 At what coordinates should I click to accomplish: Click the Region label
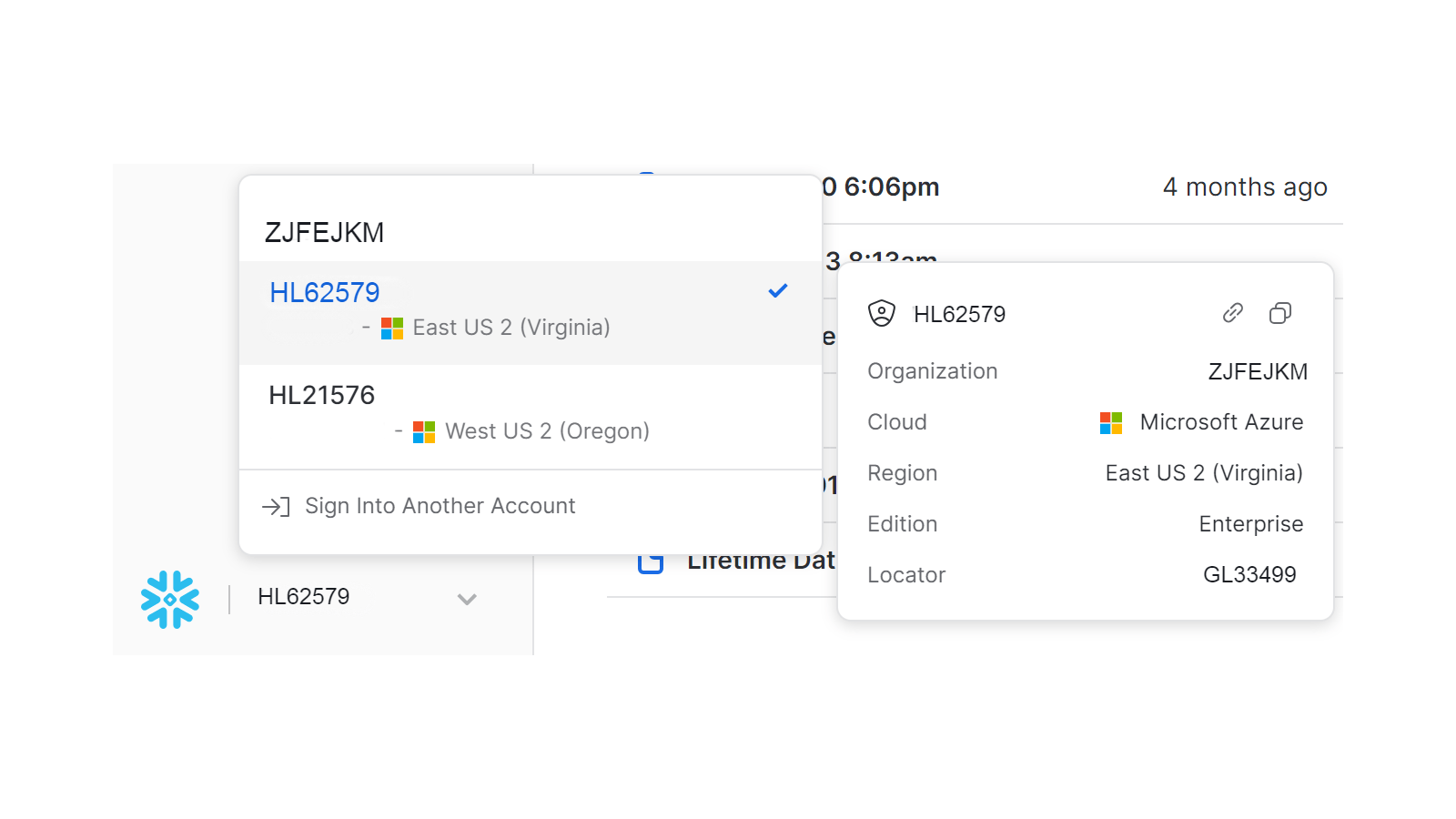(903, 473)
